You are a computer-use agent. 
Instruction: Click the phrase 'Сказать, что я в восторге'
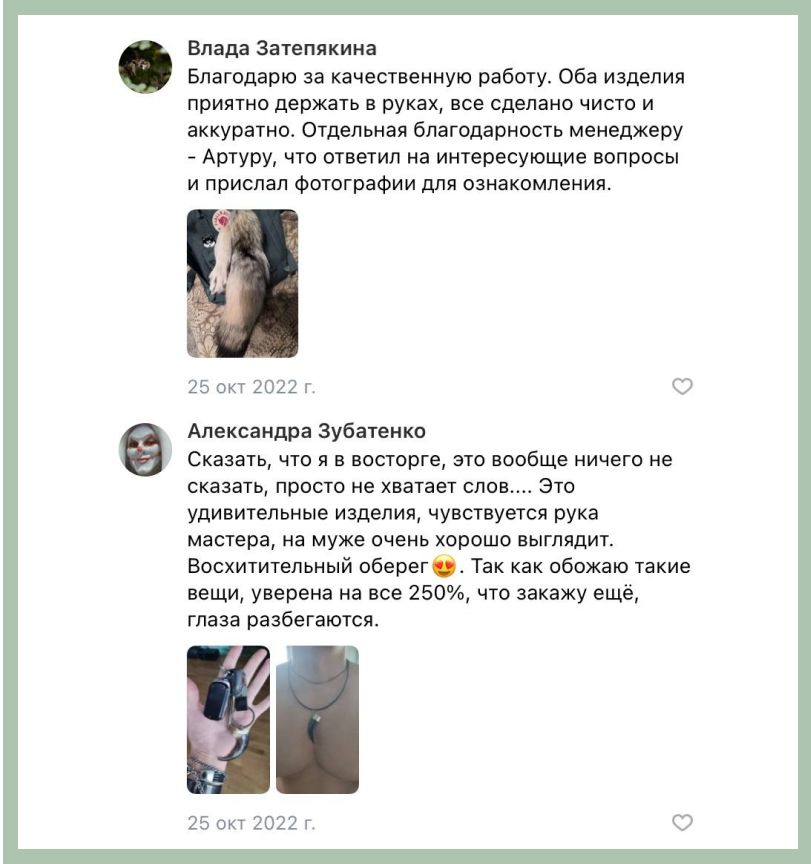316,459
